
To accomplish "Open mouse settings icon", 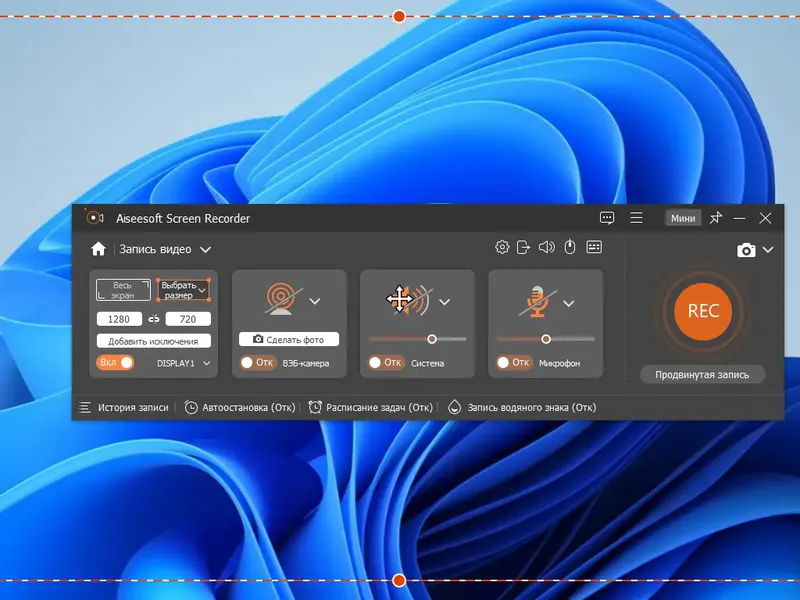I will [569, 247].
